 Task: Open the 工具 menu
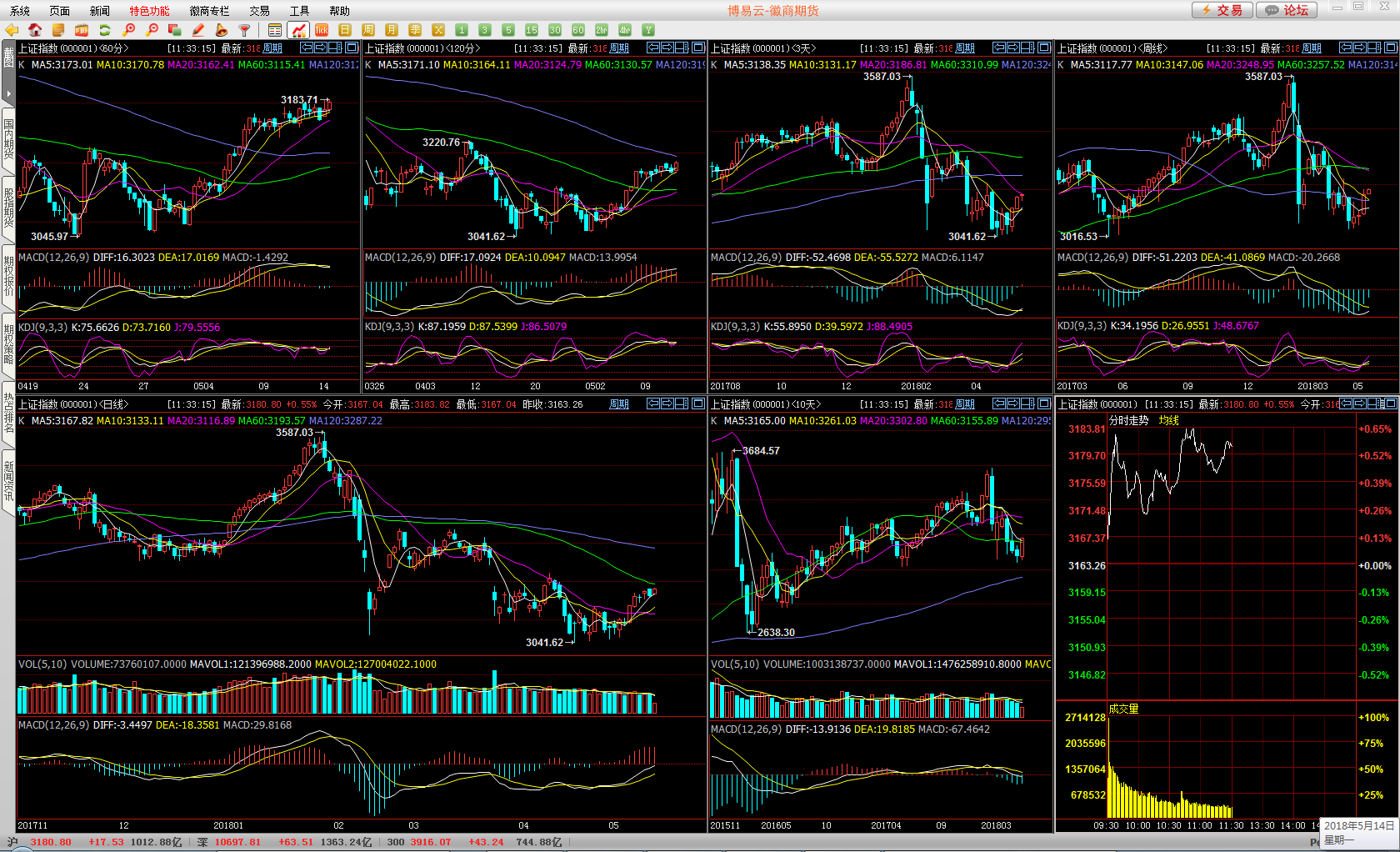299,11
